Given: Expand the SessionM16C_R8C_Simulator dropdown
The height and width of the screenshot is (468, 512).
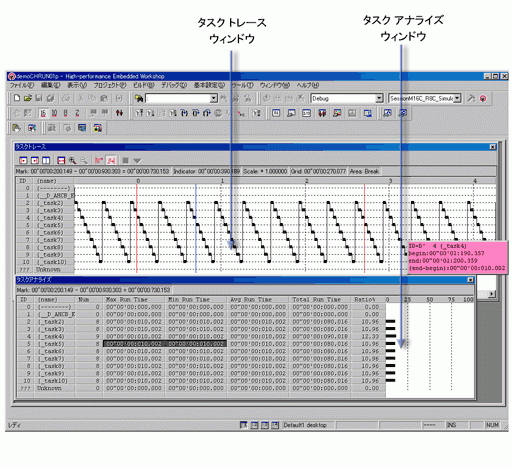Looking at the screenshot, I should 457,98.
